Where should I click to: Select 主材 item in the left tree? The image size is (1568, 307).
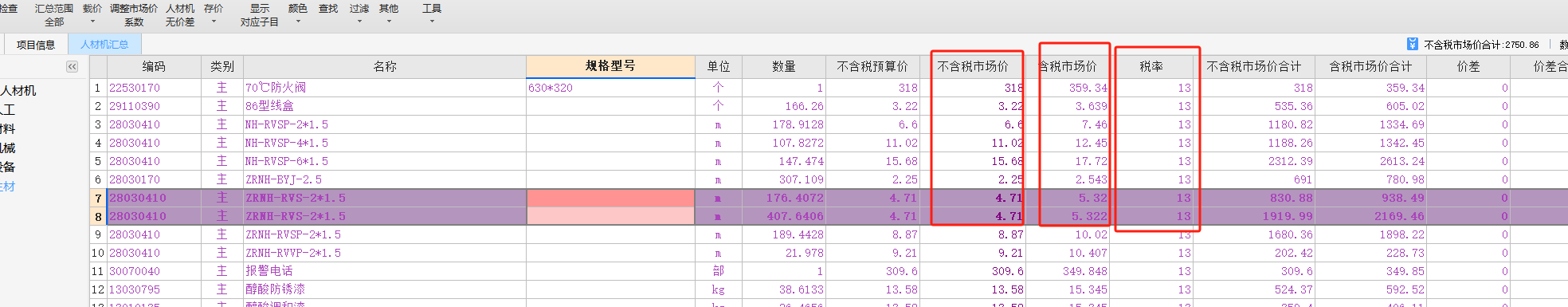[8, 187]
